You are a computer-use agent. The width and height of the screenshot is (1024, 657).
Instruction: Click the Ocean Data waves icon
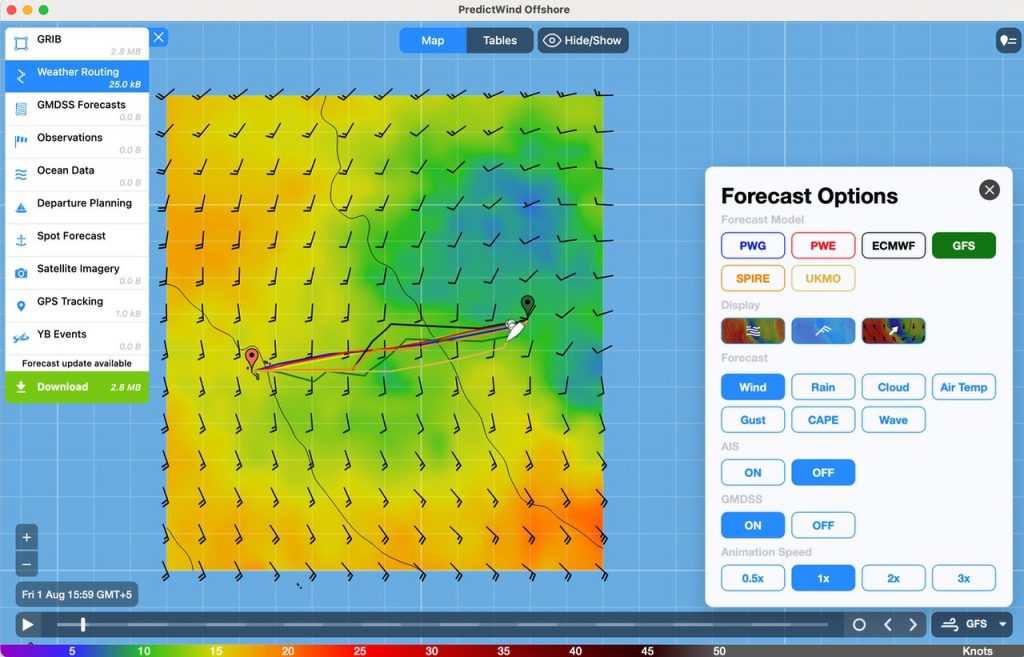pyautogui.click(x=21, y=174)
